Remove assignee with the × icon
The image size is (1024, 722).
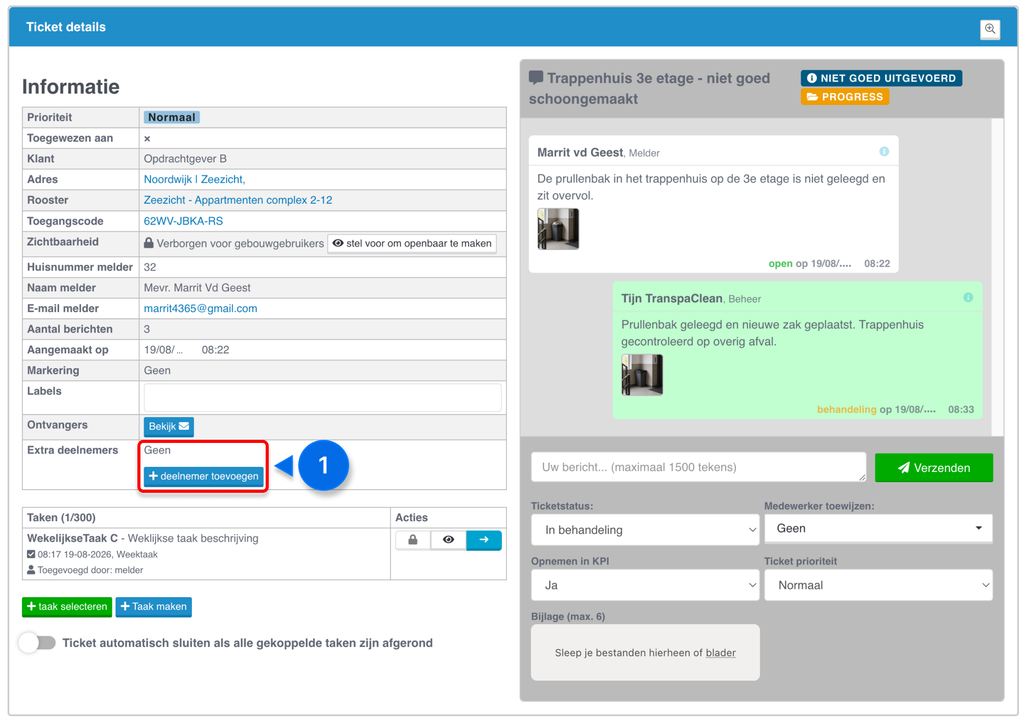(147, 138)
